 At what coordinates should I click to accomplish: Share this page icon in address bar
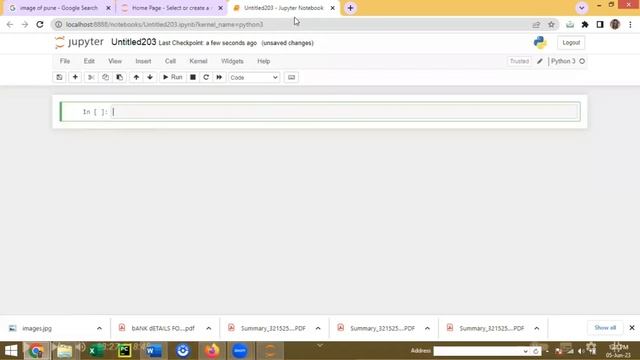click(x=536, y=24)
